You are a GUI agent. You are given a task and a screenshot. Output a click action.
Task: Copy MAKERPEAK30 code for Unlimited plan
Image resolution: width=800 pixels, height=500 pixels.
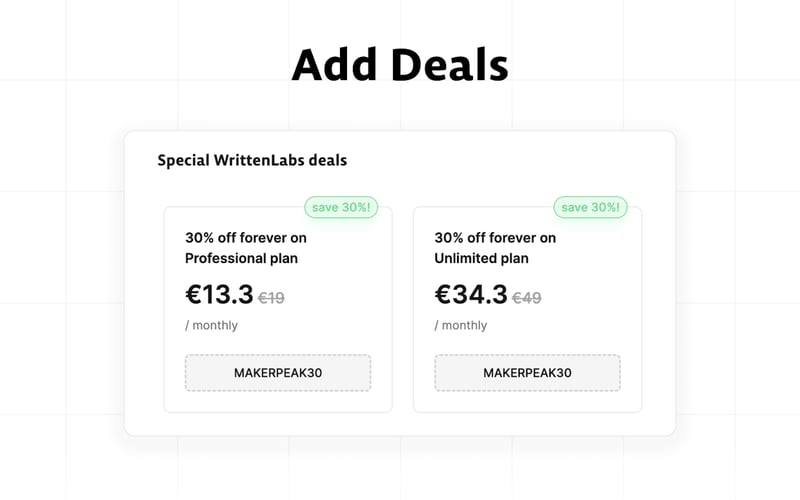pos(527,373)
